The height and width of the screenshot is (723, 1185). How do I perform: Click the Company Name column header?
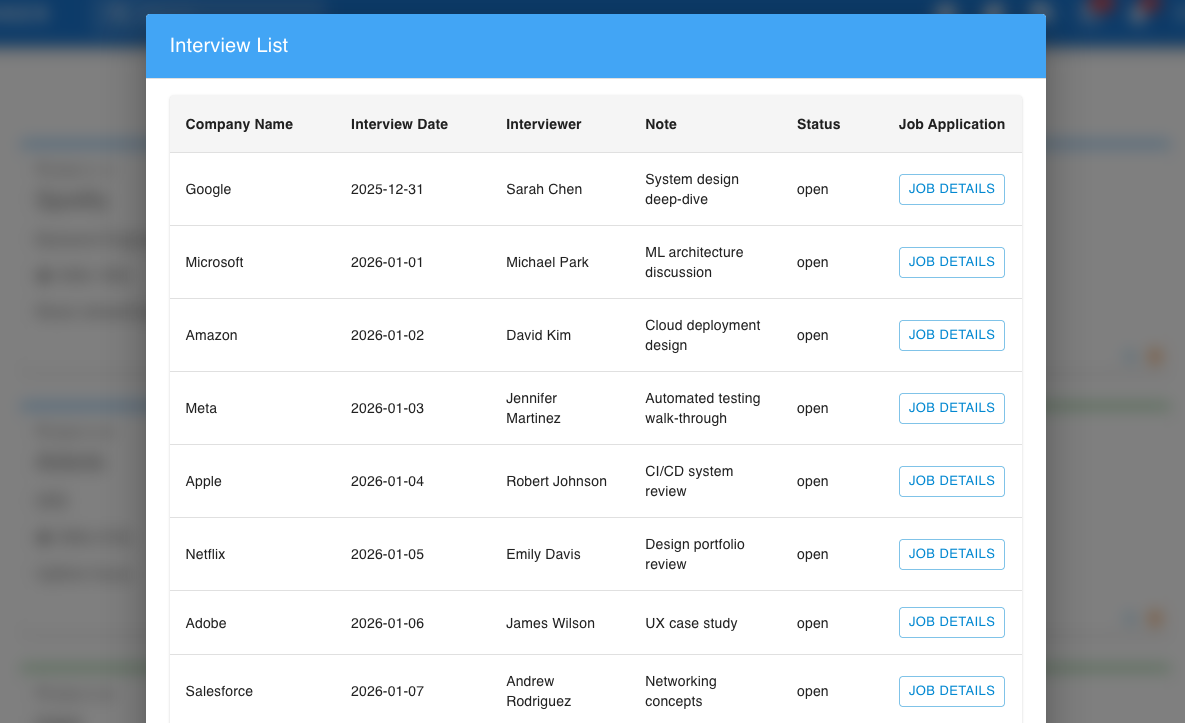pyautogui.click(x=239, y=125)
